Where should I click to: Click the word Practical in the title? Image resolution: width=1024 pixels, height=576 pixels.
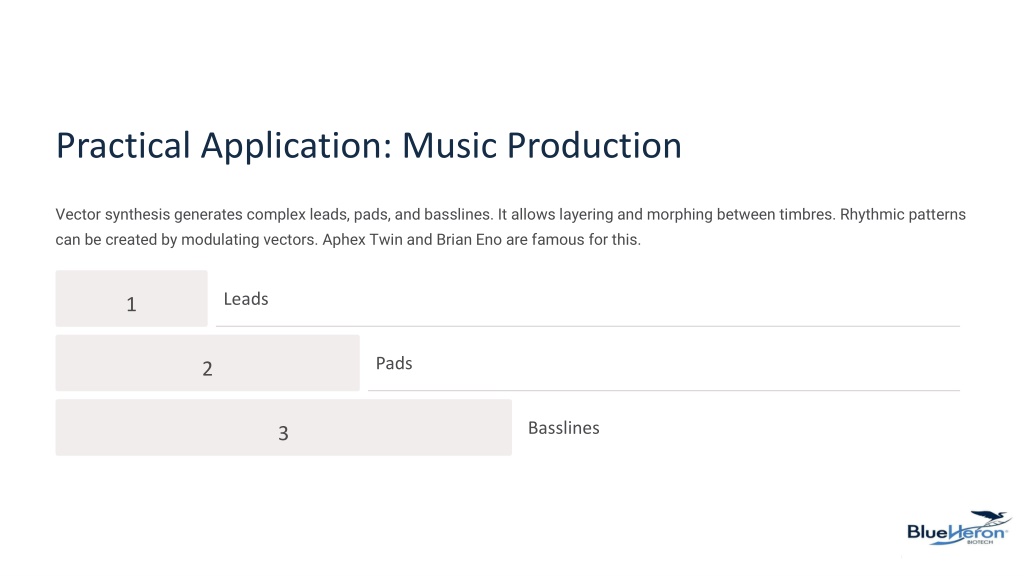(x=123, y=146)
